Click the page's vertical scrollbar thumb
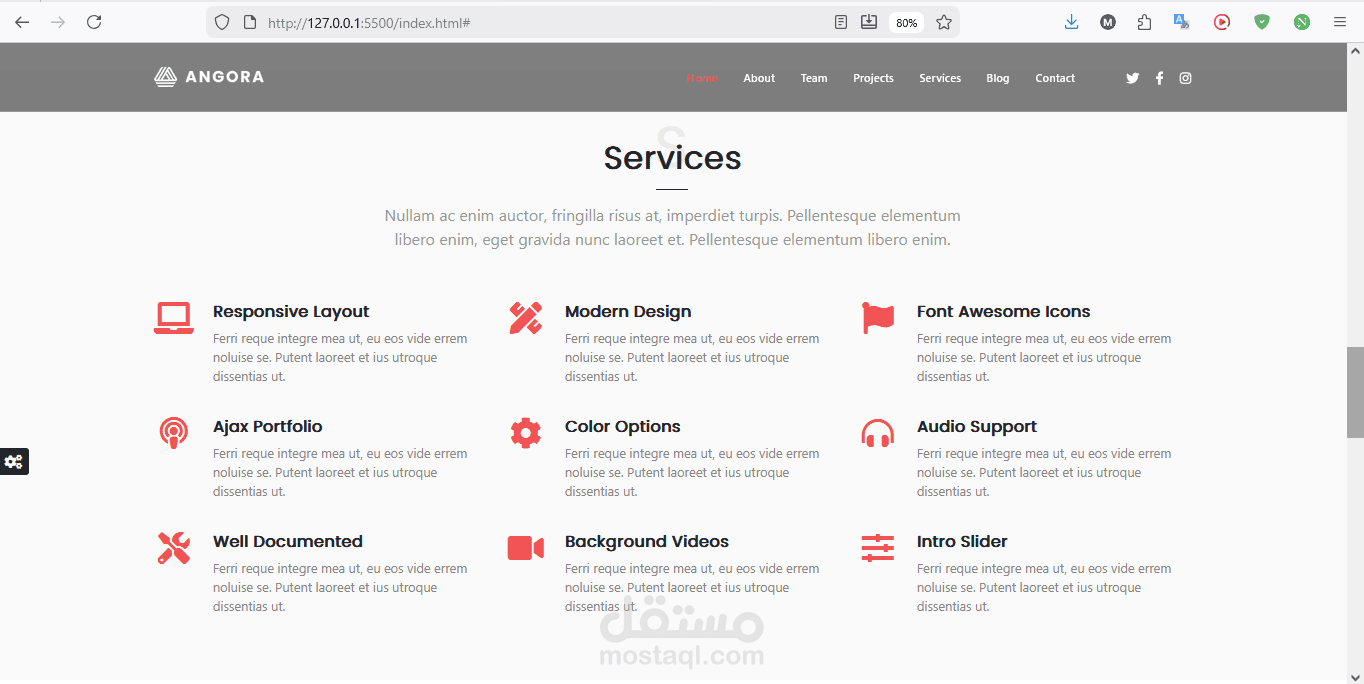Screen dimensions: 1364x684 1355,392
